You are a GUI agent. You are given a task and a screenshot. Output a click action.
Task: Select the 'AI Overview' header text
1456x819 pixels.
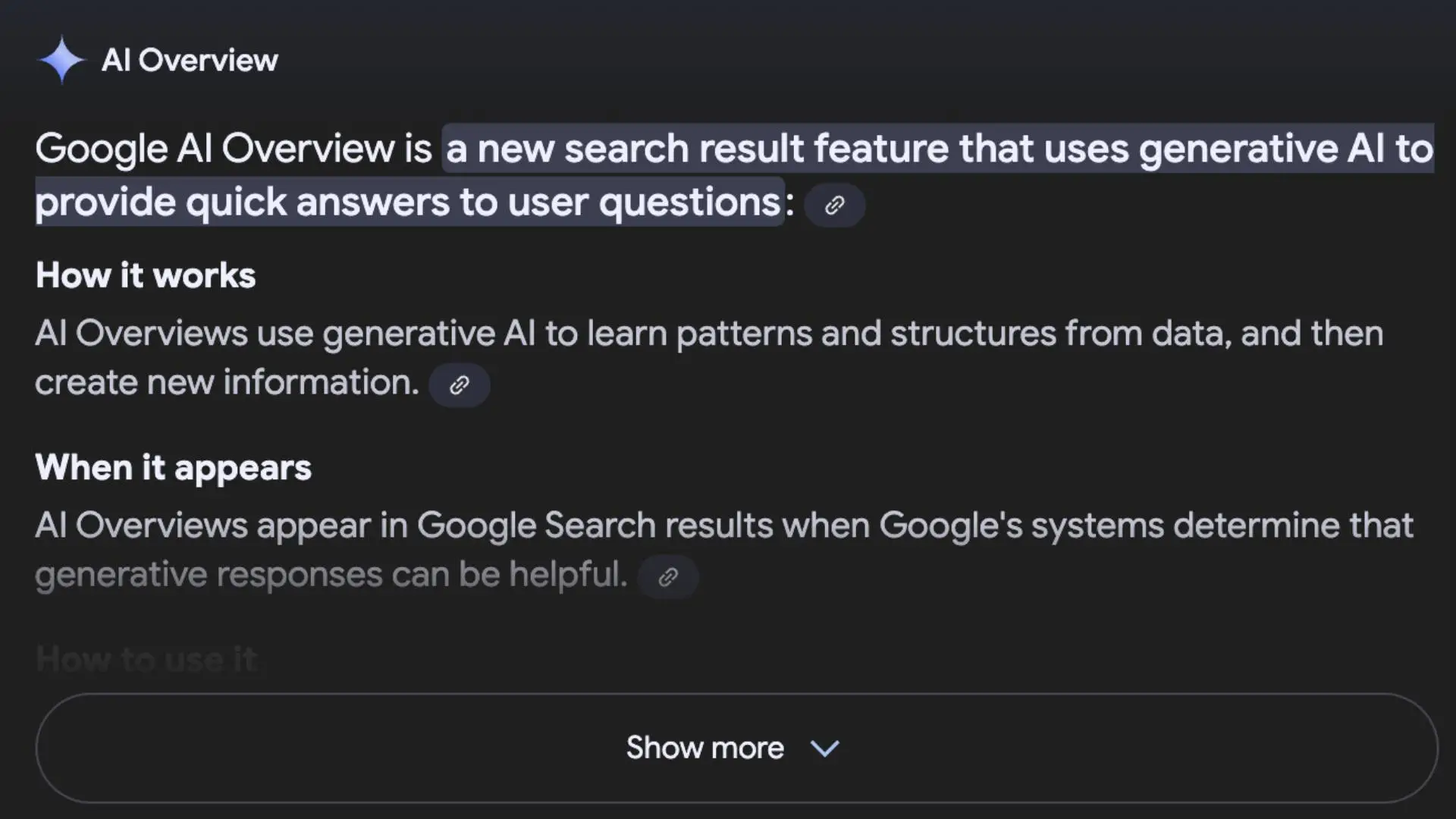pyautogui.click(x=190, y=60)
